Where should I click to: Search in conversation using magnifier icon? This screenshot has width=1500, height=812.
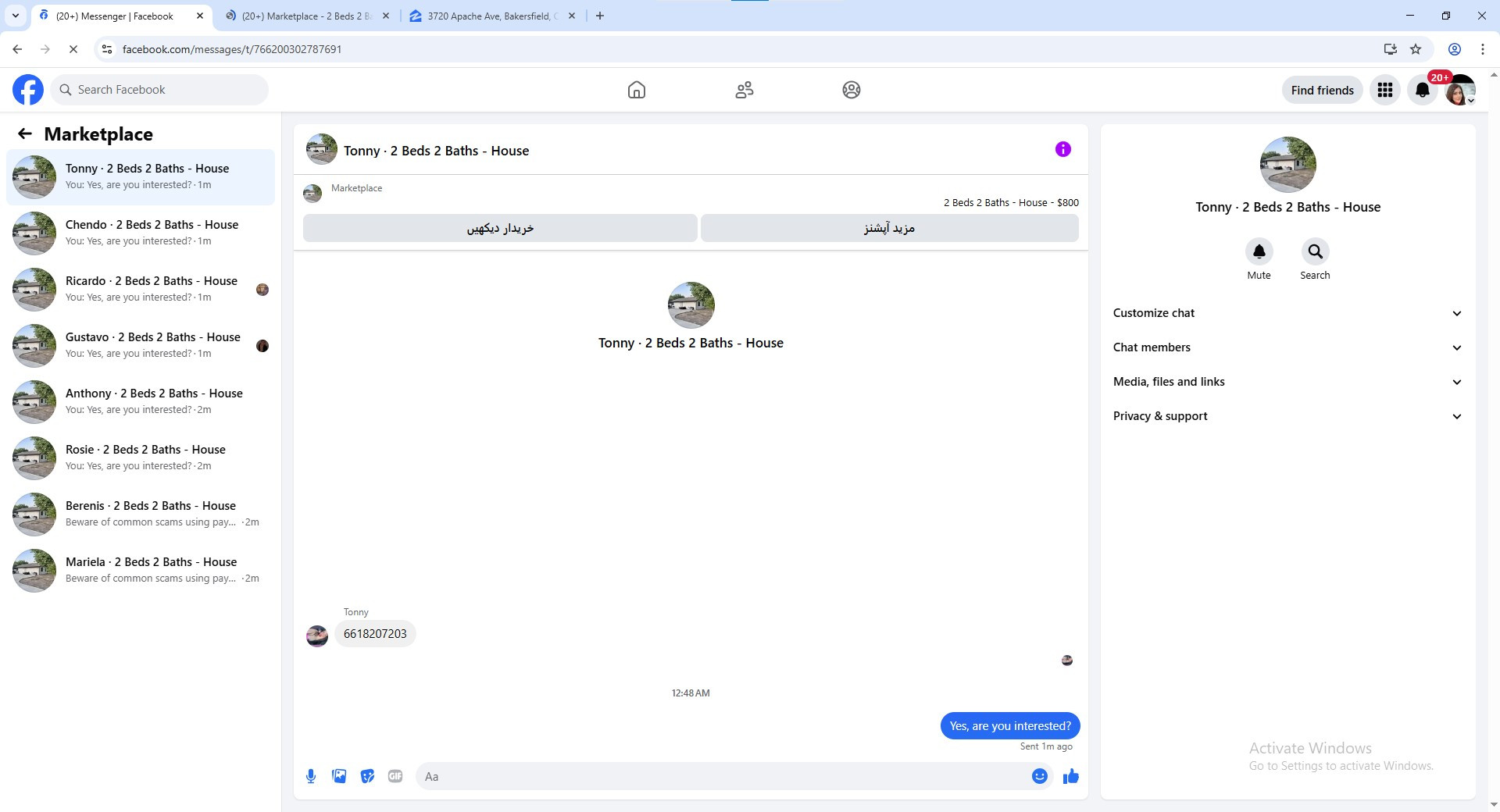(1316, 251)
